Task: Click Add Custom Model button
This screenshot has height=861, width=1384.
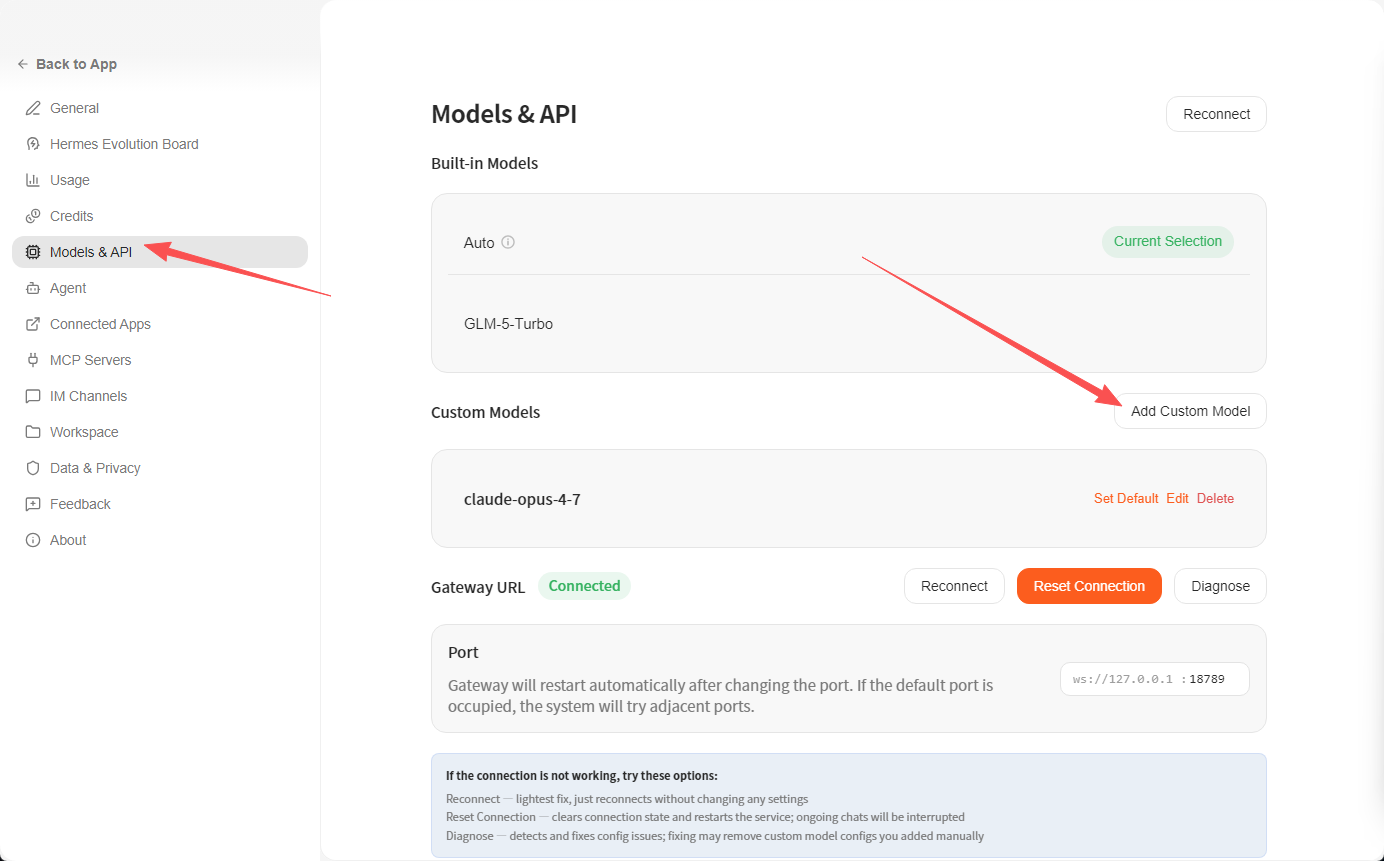Action: (x=1190, y=411)
